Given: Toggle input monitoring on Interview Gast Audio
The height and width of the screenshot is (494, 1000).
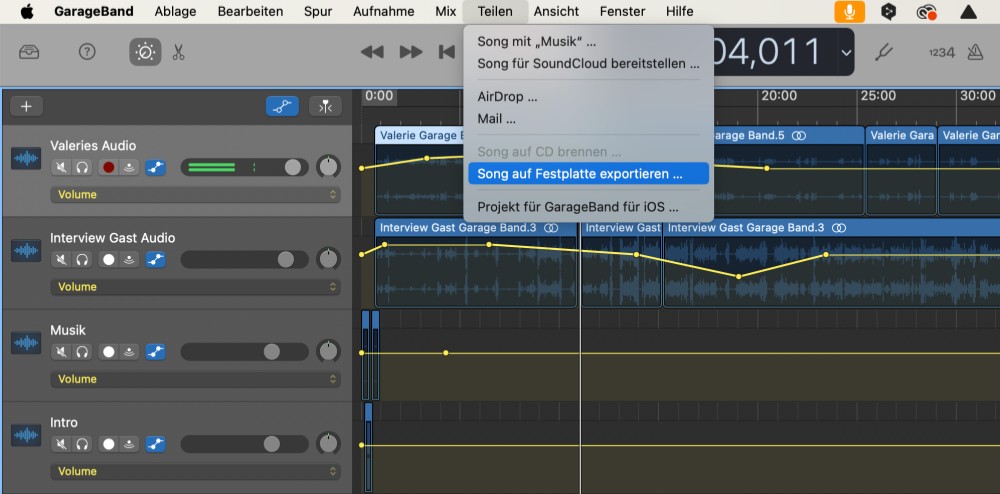Looking at the screenshot, I should [129, 259].
